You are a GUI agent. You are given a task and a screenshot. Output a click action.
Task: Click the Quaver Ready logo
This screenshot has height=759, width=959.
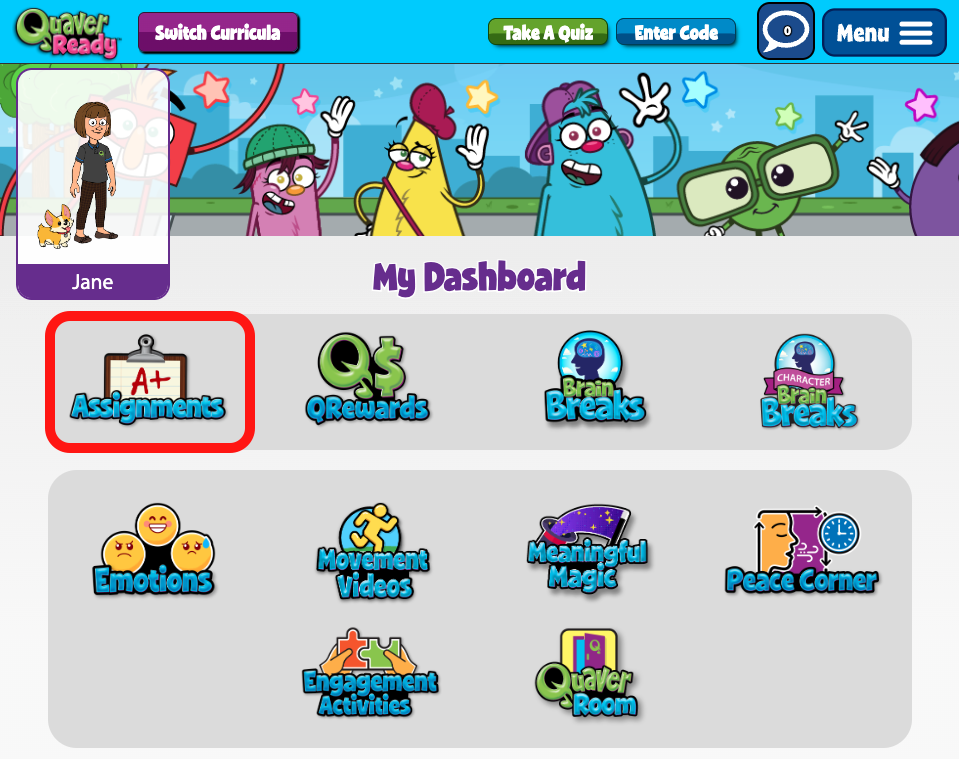(x=66, y=32)
